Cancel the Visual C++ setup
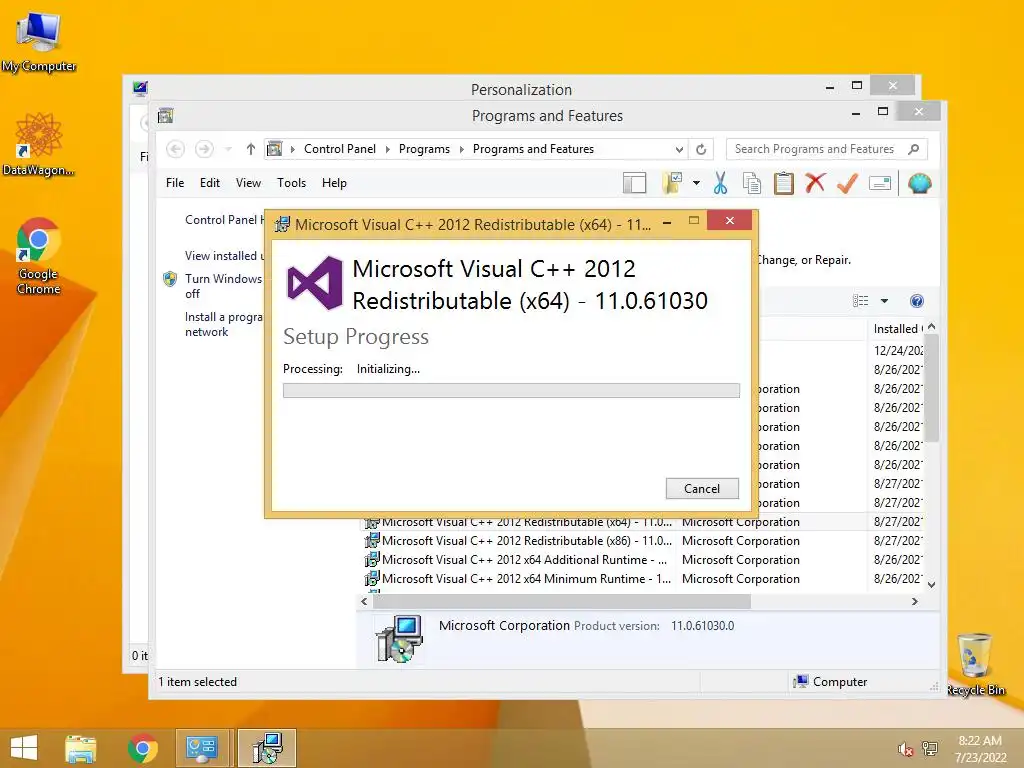1024x768 pixels. [x=702, y=488]
